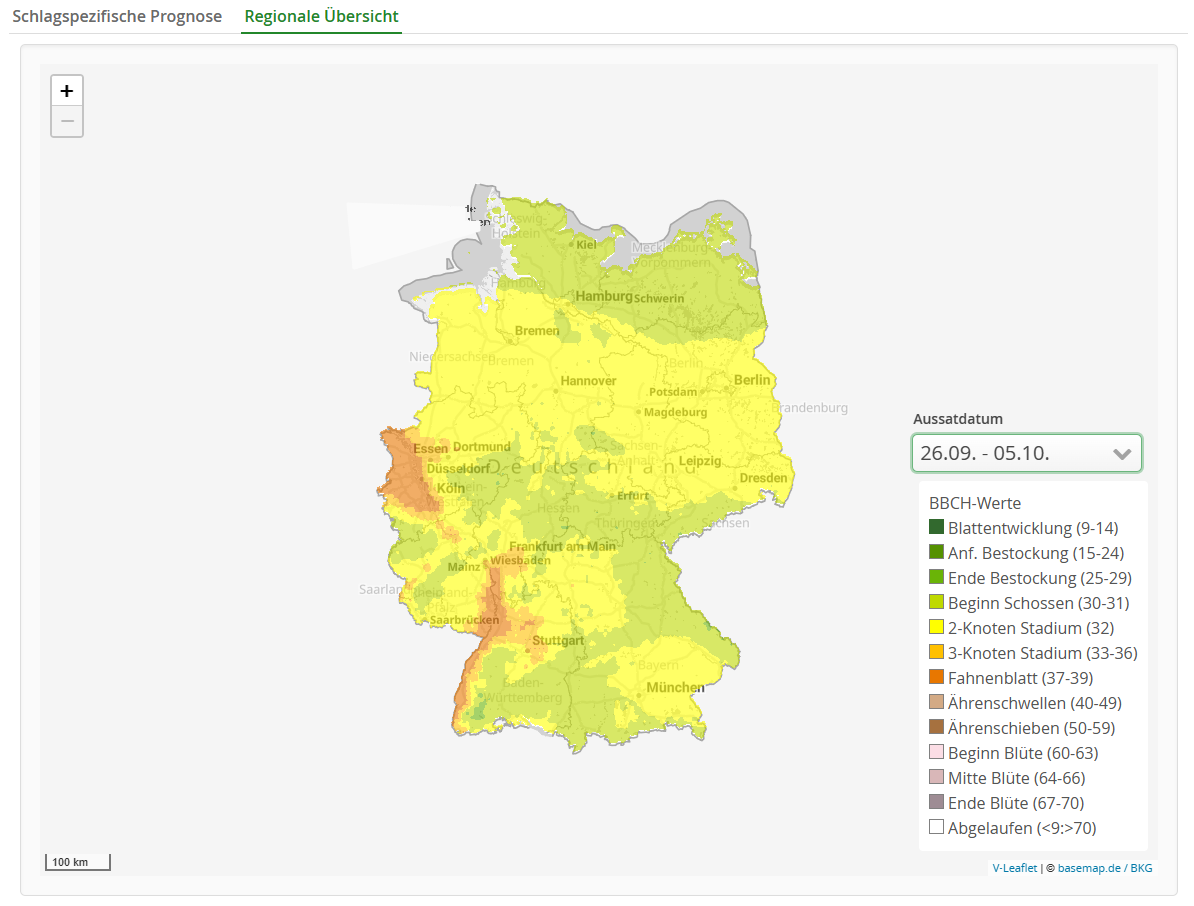1194x906 pixels.
Task: Click the chevron on the 26.09. - 05.10. selector
Action: [1121, 453]
